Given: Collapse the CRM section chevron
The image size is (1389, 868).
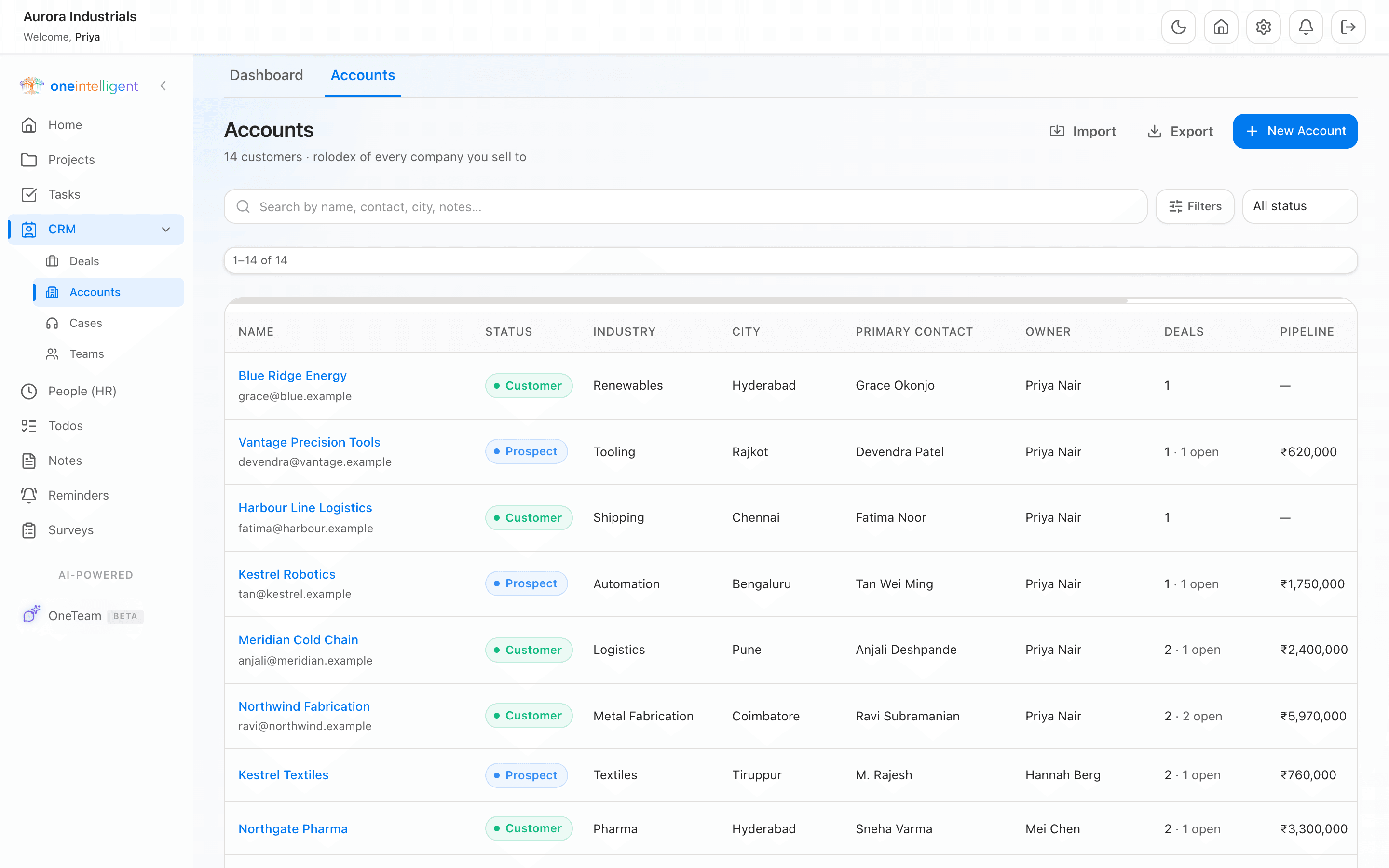Looking at the screenshot, I should (166, 230).
